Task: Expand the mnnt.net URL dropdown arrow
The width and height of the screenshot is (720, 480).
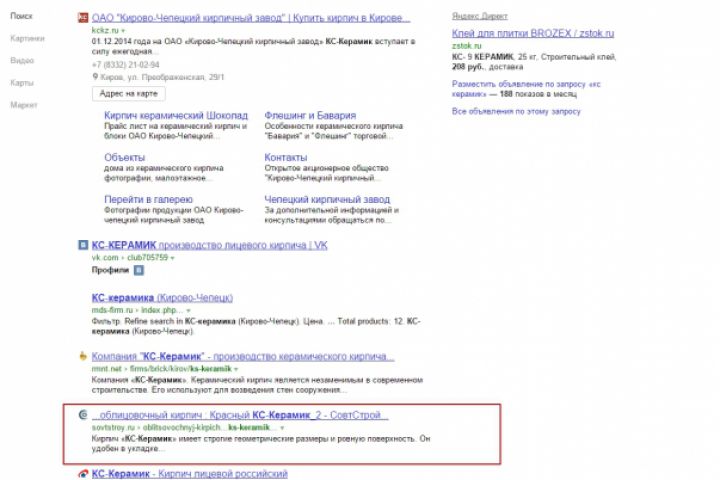Action: tap(236, 369)
